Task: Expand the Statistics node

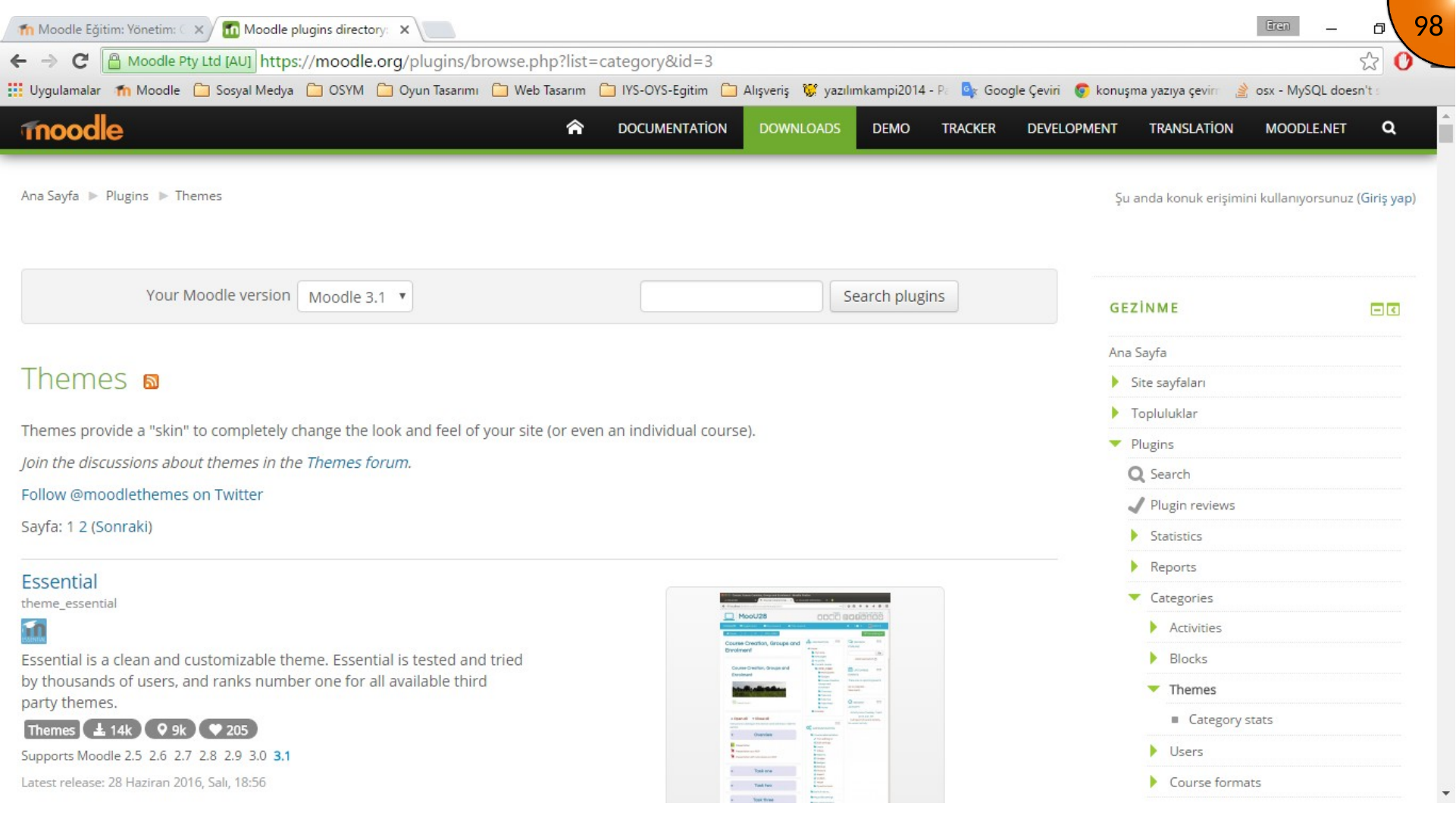Action: 1134,535
